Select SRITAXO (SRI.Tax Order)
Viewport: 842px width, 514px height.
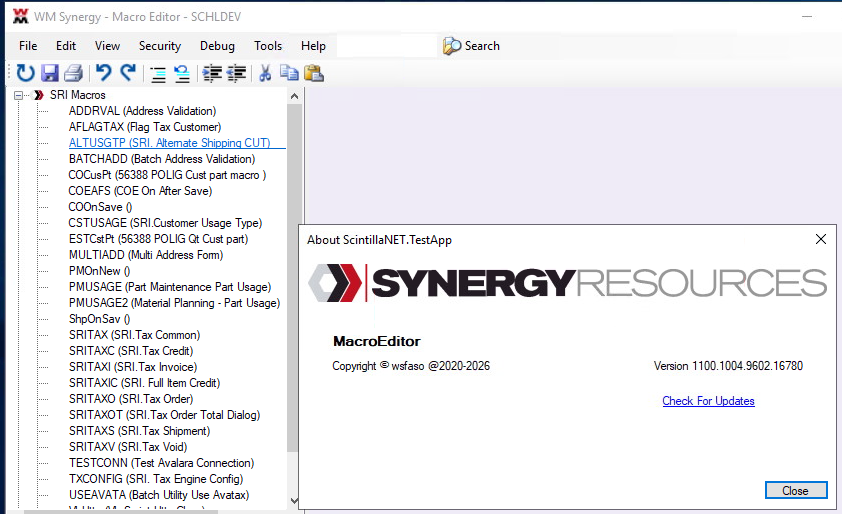tap(131, 399)
